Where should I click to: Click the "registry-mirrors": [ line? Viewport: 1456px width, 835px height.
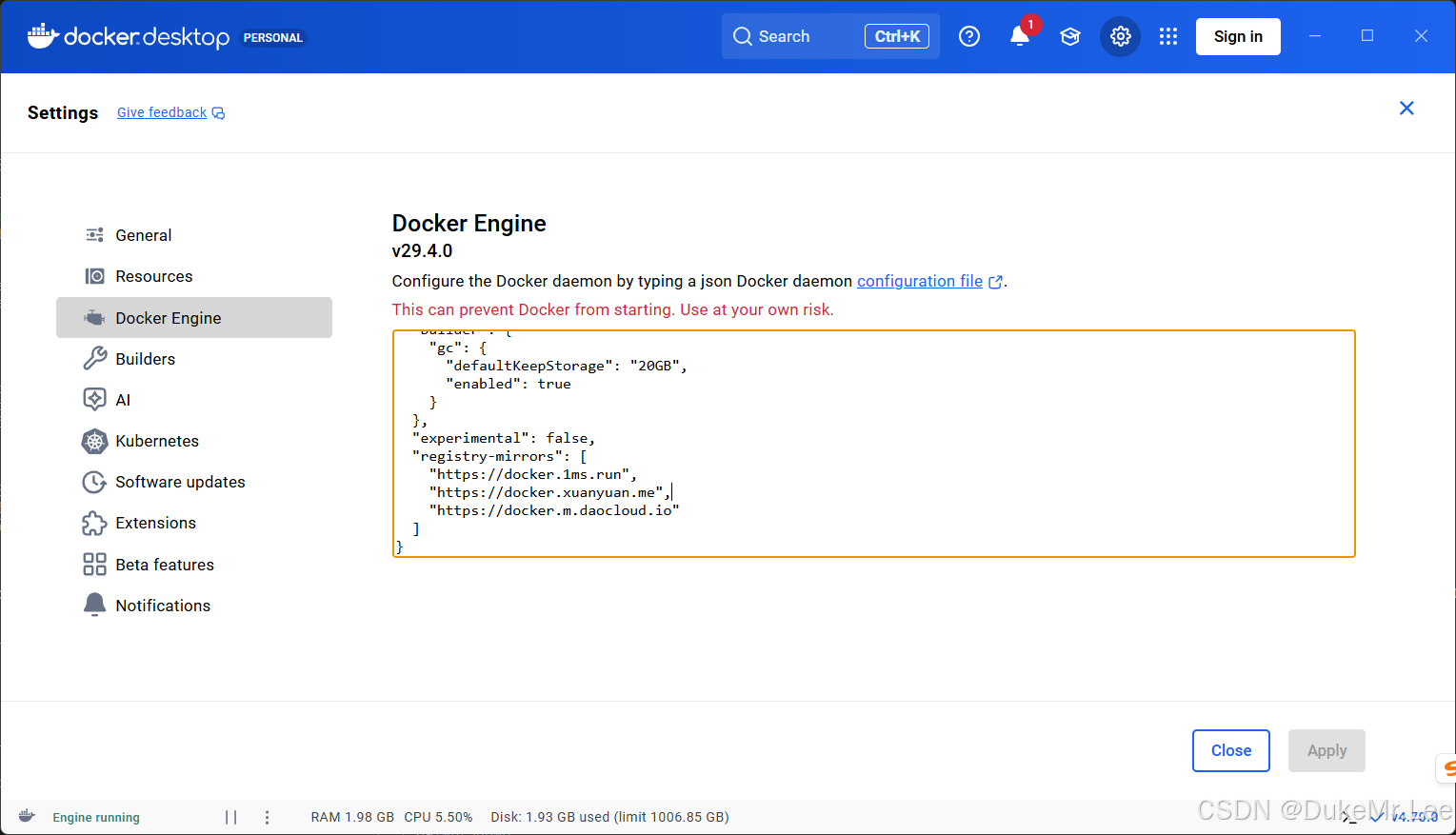click(x=500, y=456)
